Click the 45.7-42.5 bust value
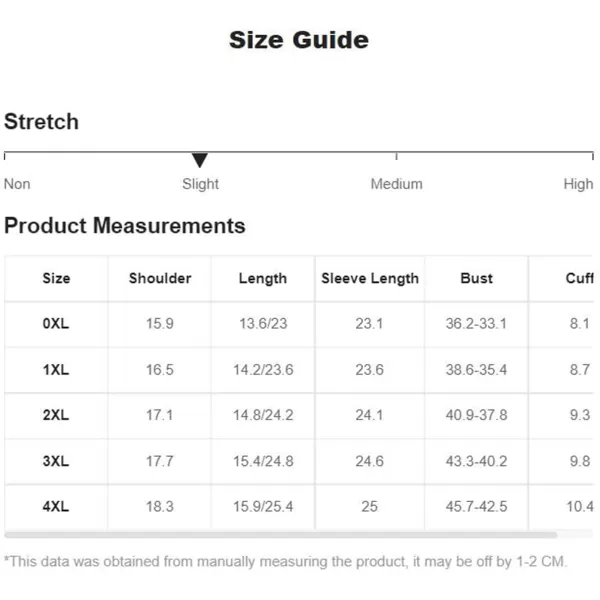The width and height of the screenshot is (600, 600). click(x=476, y=507)
